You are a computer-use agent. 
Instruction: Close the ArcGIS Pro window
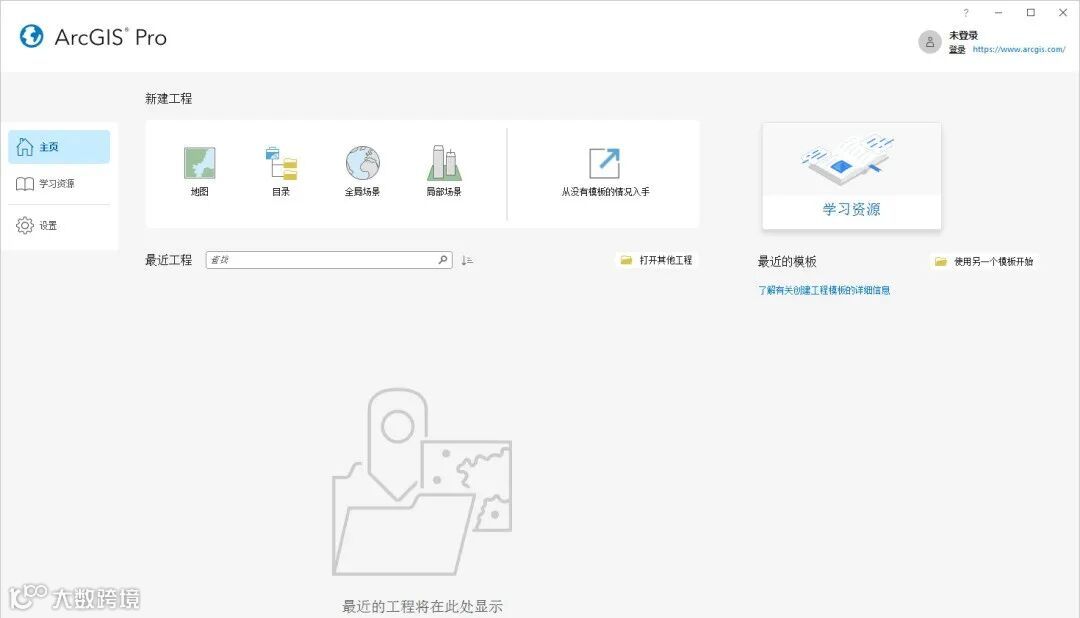tap(1063, 12)
